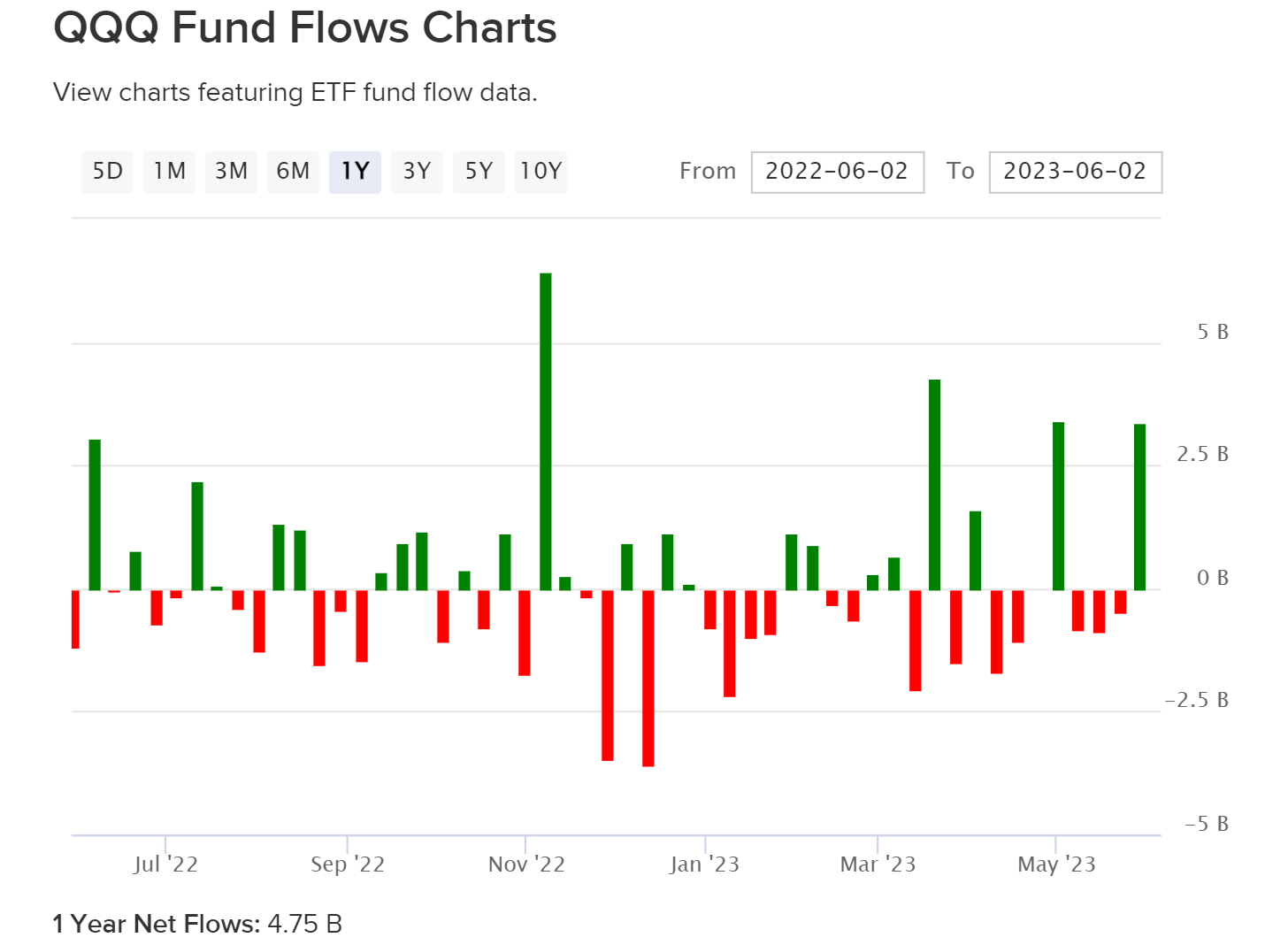
Task: Select the 1M time range button
Action: click(168, 172)
